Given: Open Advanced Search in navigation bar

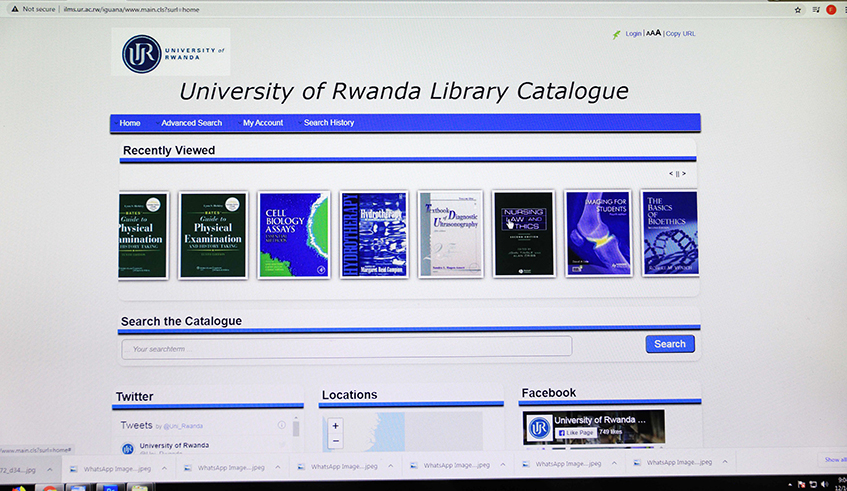Looking at the screenshot, I should click(x=191, y=123).
